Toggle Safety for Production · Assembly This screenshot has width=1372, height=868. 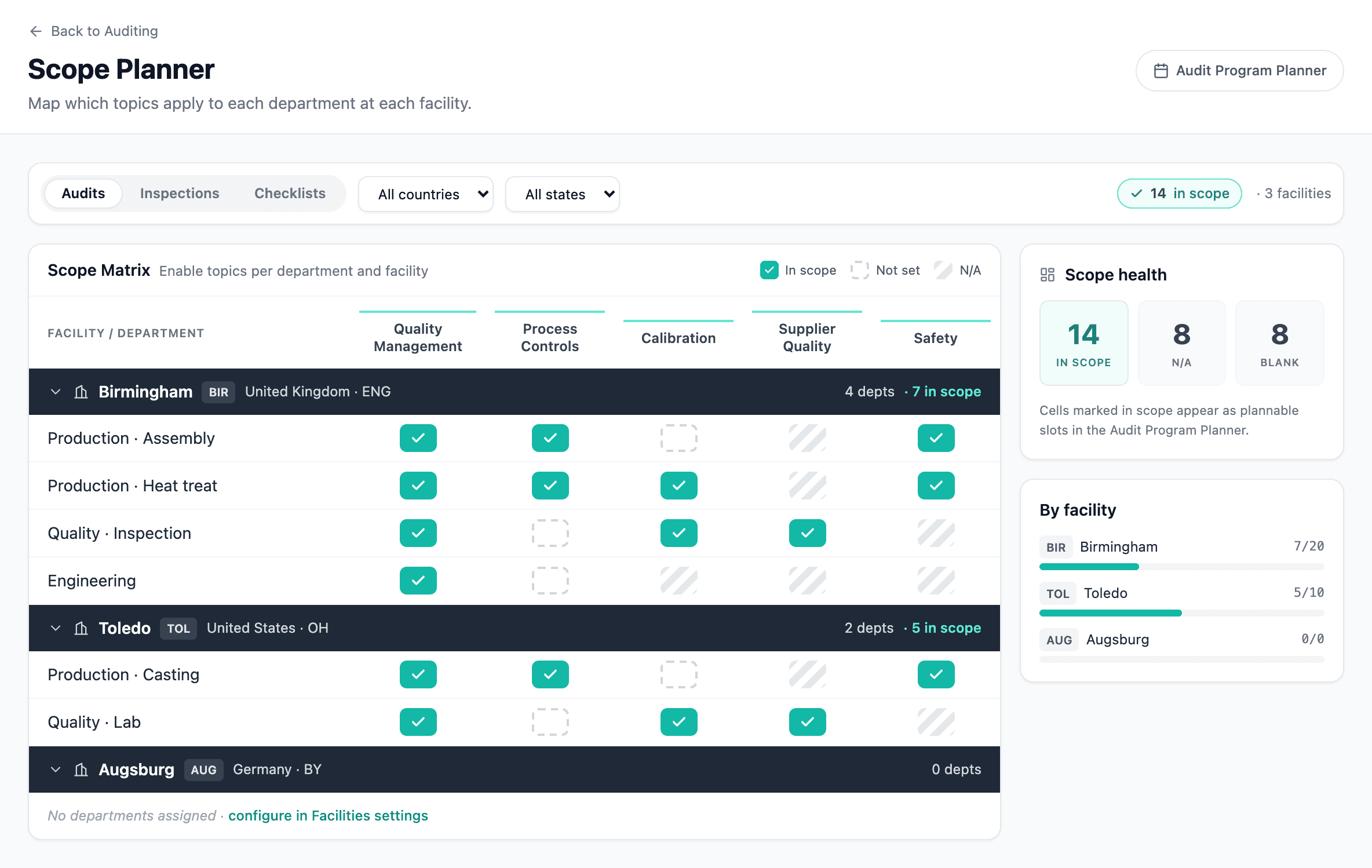[x=936, y=438]
